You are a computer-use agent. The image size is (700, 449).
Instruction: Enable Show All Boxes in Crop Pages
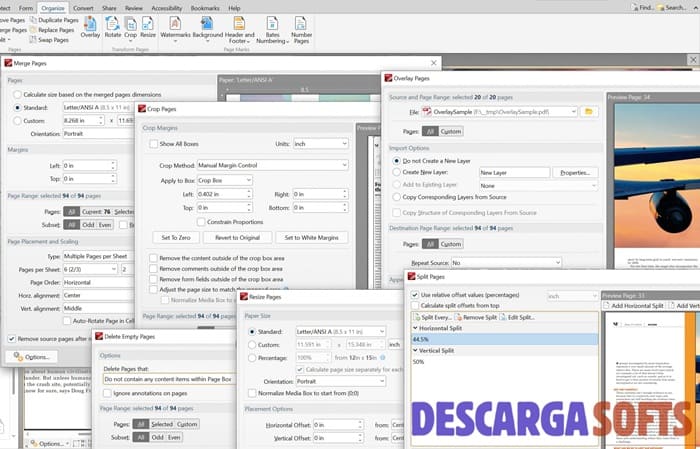154,144
